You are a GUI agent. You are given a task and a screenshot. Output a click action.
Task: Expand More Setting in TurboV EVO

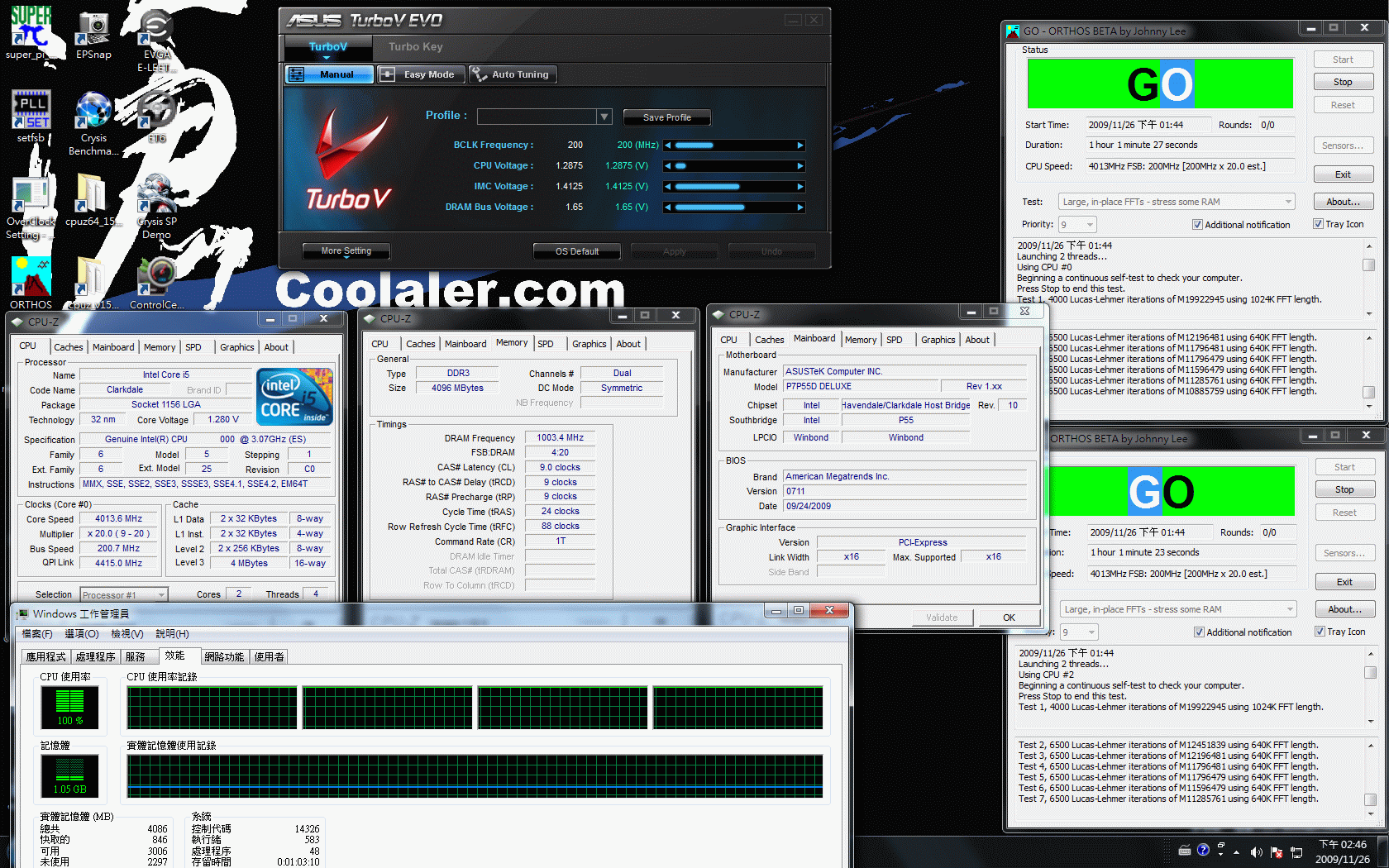click(x=346, y=251)
